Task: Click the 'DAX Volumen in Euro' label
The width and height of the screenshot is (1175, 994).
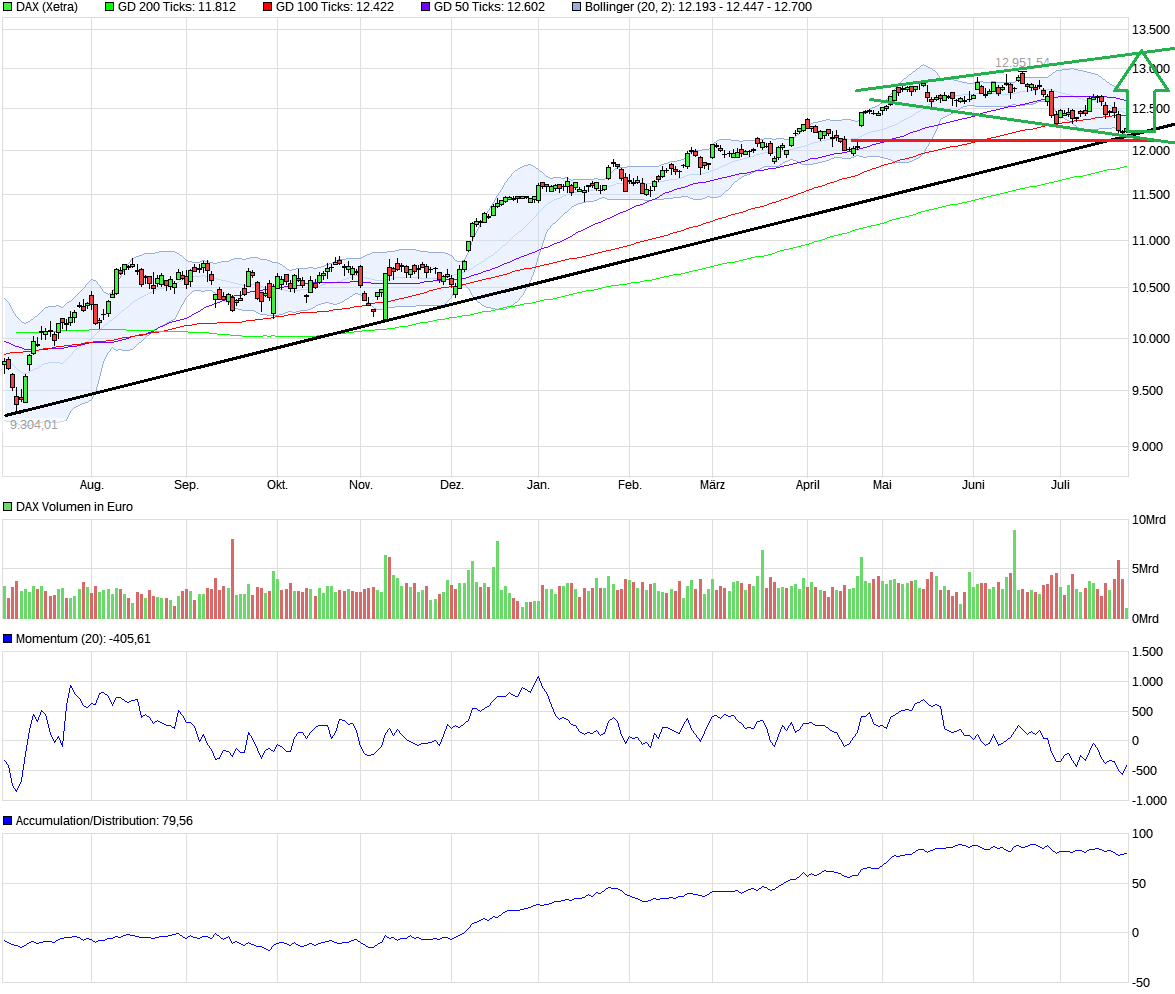Action: click(x=74, y=507)
